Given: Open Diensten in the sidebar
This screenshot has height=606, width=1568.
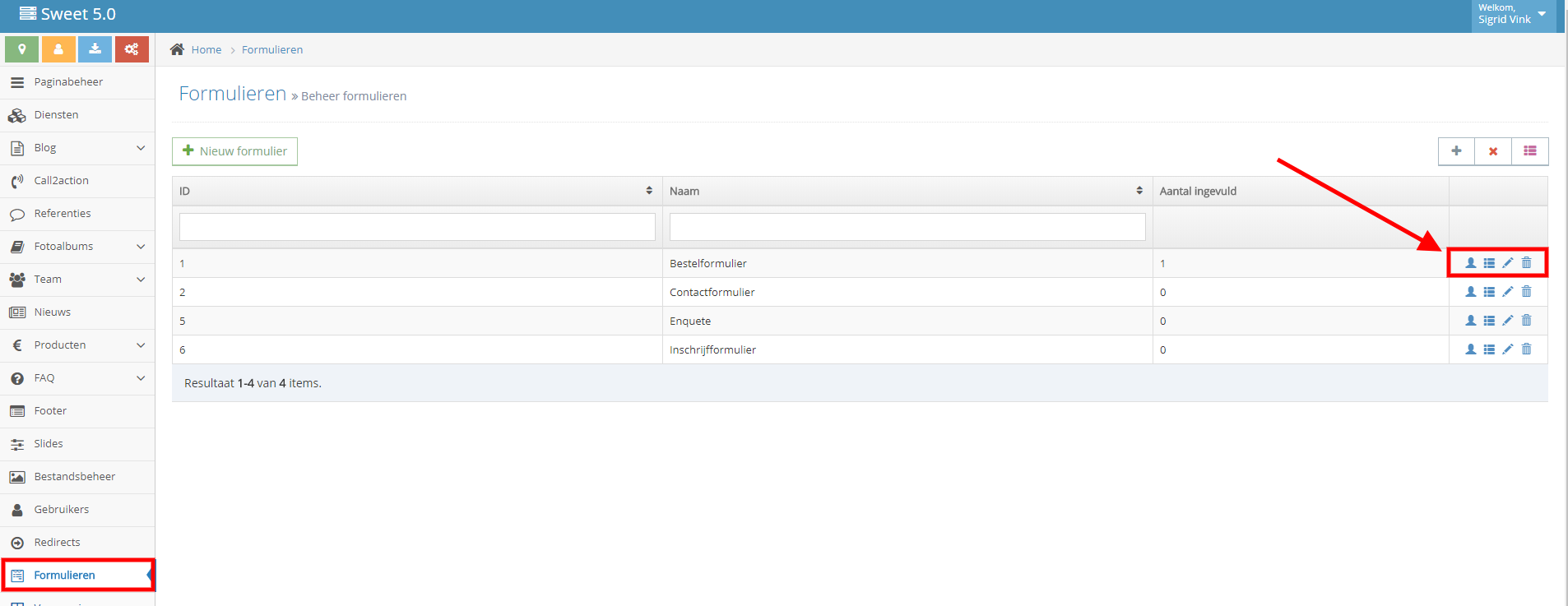Looking at the screenshot, I should pos(77,115).
